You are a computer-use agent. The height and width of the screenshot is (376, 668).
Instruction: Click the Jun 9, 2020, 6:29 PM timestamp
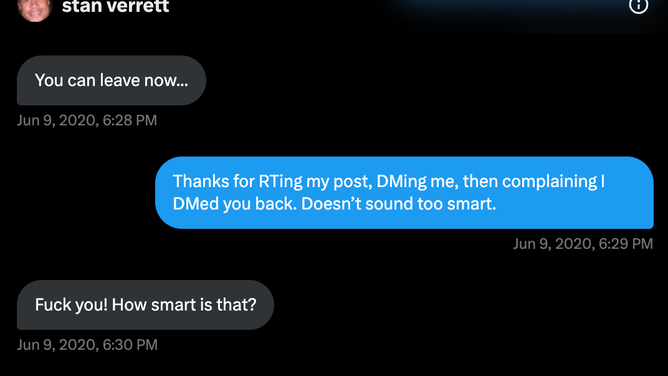(582, 244)
